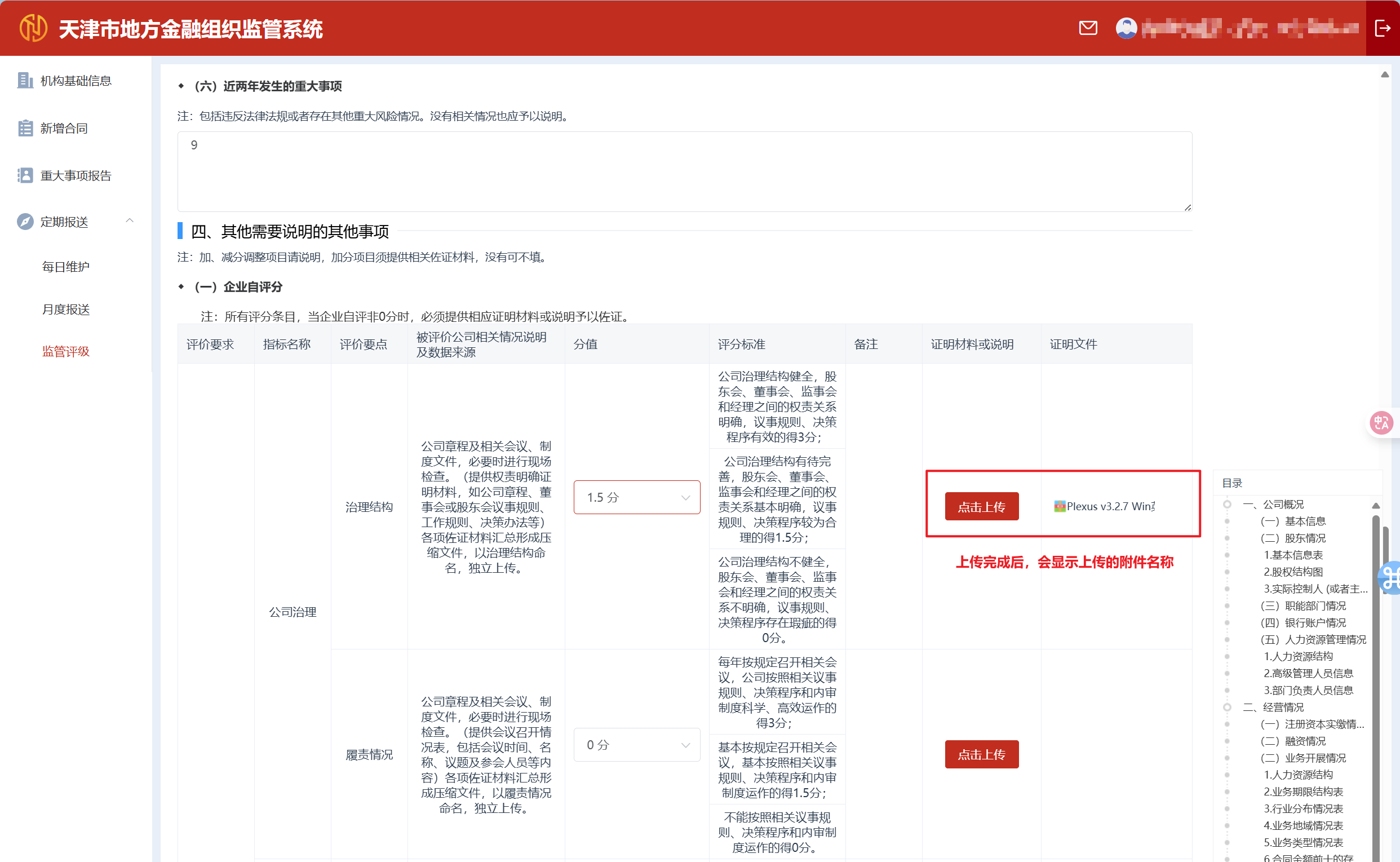Open the mail envelope icon in header
The height and width of the screenshot is (862, 1400).
(x=1088, y=28)
